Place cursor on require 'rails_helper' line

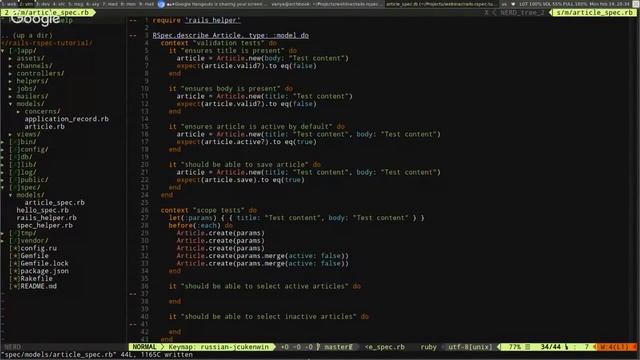pyautogui.click(x=196, y=20)
